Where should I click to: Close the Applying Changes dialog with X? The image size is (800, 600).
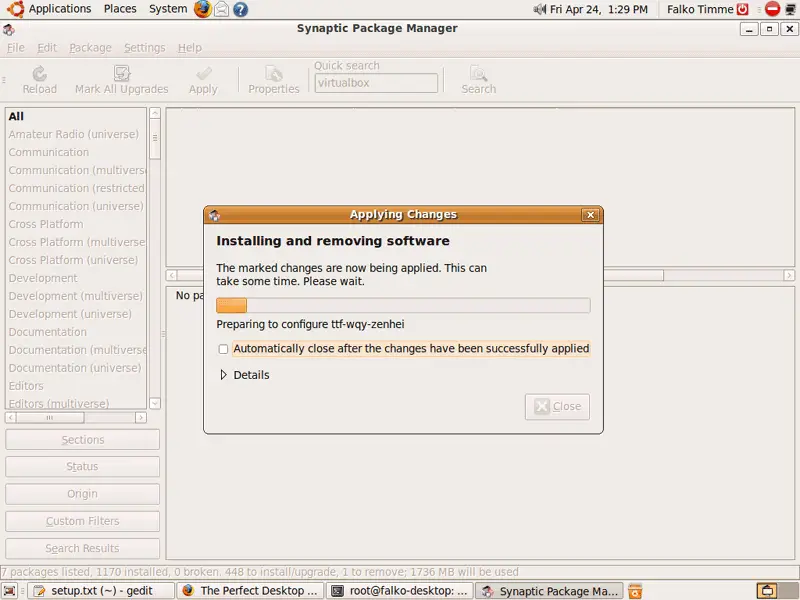(590, 215)
